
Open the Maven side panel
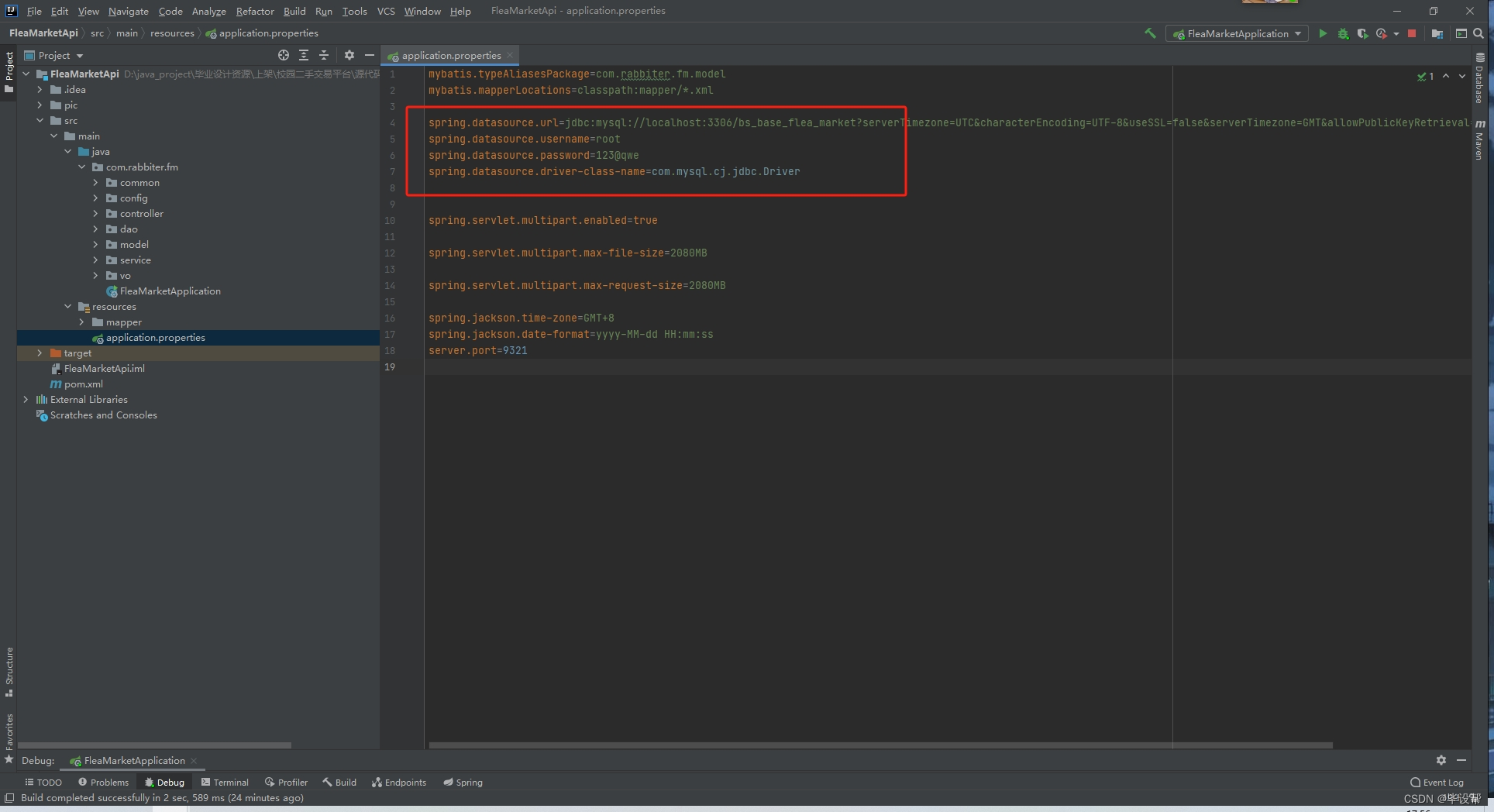(1480, 139)
